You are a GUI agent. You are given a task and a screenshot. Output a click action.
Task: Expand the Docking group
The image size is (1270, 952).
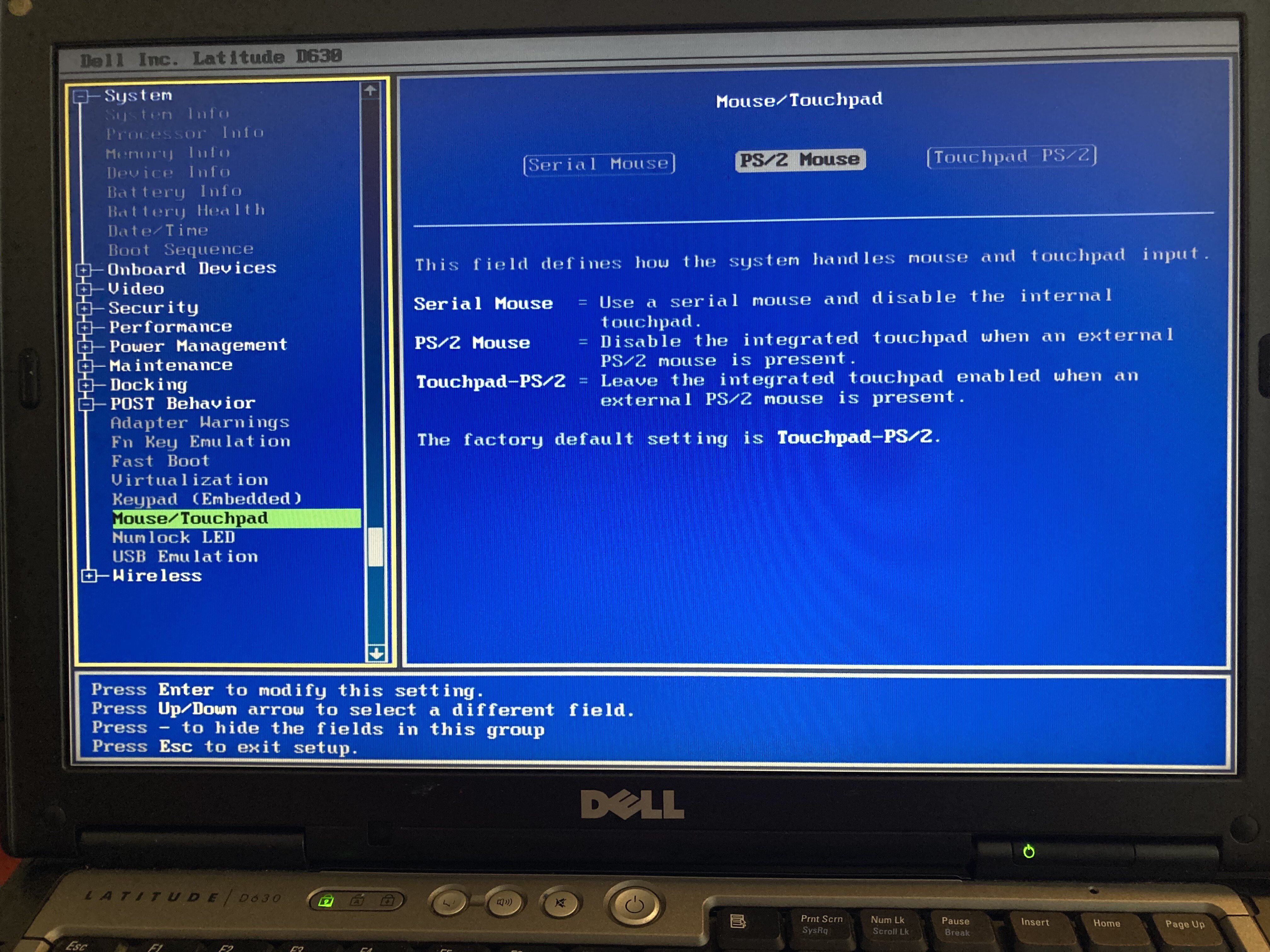86,385
